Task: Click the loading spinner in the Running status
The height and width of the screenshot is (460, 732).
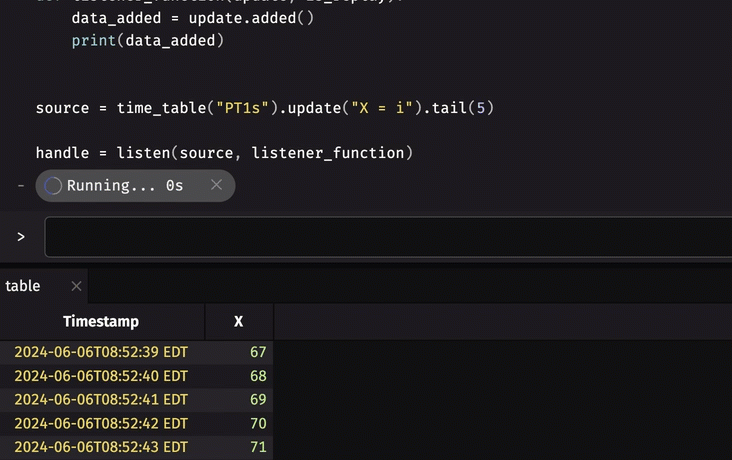Action: [53, 186]
